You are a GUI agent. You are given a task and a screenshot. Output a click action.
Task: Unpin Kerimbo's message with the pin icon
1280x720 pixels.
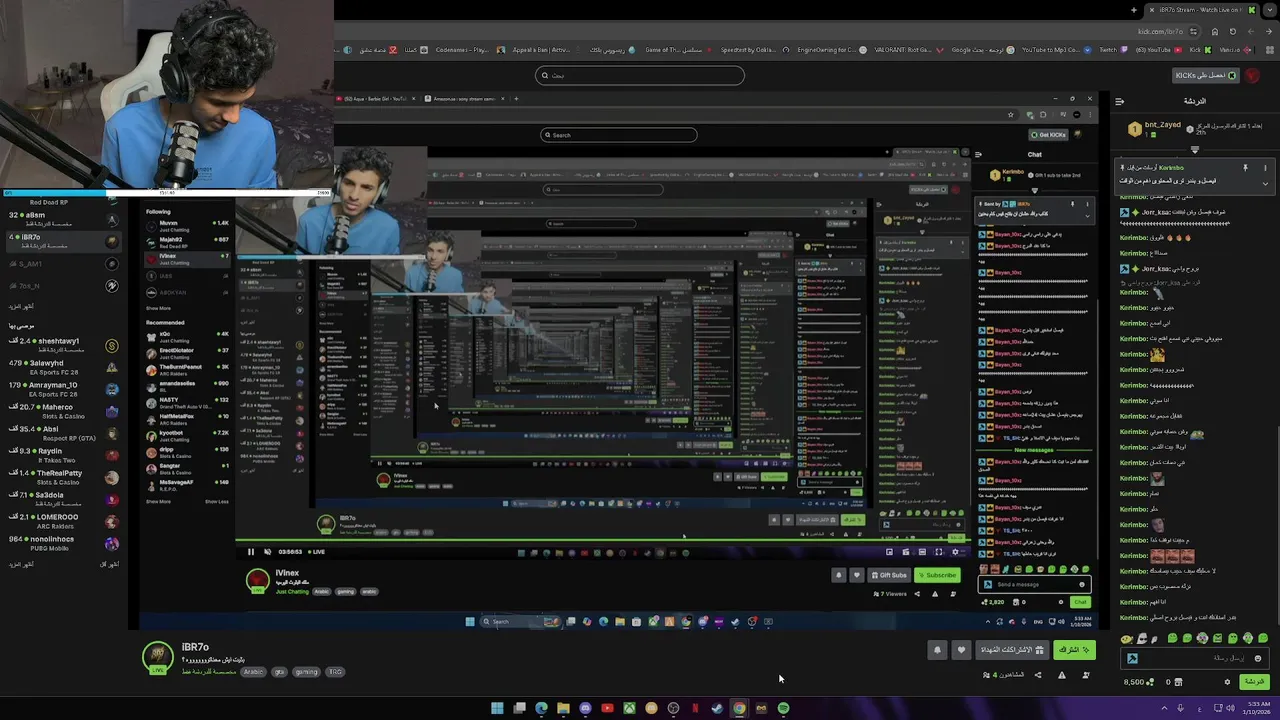pyautogui.click(x=1245, y=168)
